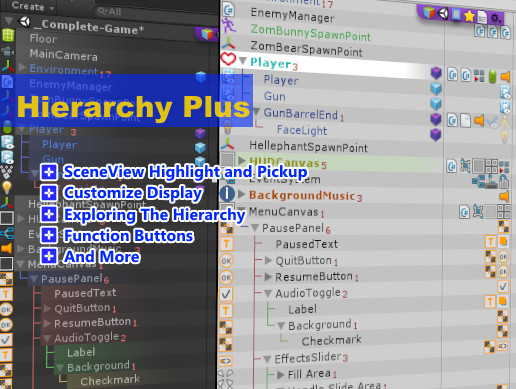Image resolution: width=516 pixels, height=389 pixels.
Task: Click the yellow star icon in purple toolbar
Action: [469, 16]
